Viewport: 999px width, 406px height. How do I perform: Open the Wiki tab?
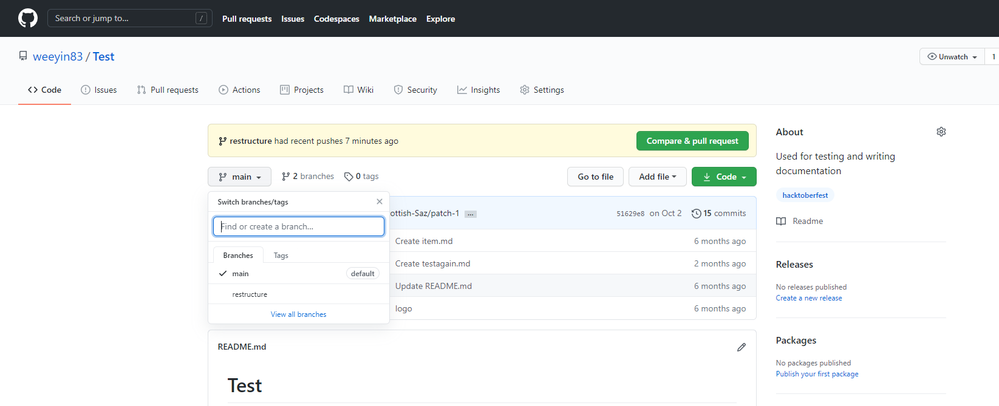359,90
